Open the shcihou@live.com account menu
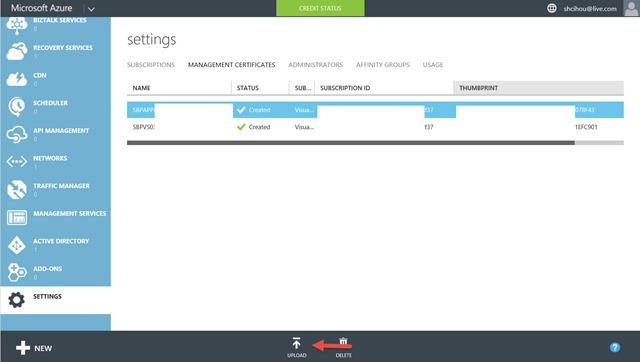The image size is (640, 362). (590, 9)
